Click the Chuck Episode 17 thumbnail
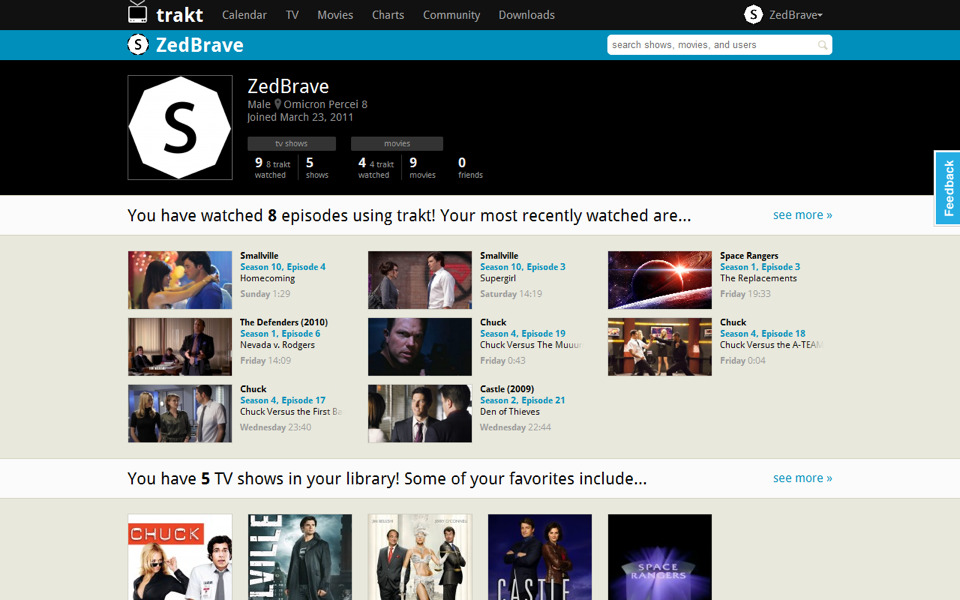This screenshot has height=600, width=960. click(180, 413)
